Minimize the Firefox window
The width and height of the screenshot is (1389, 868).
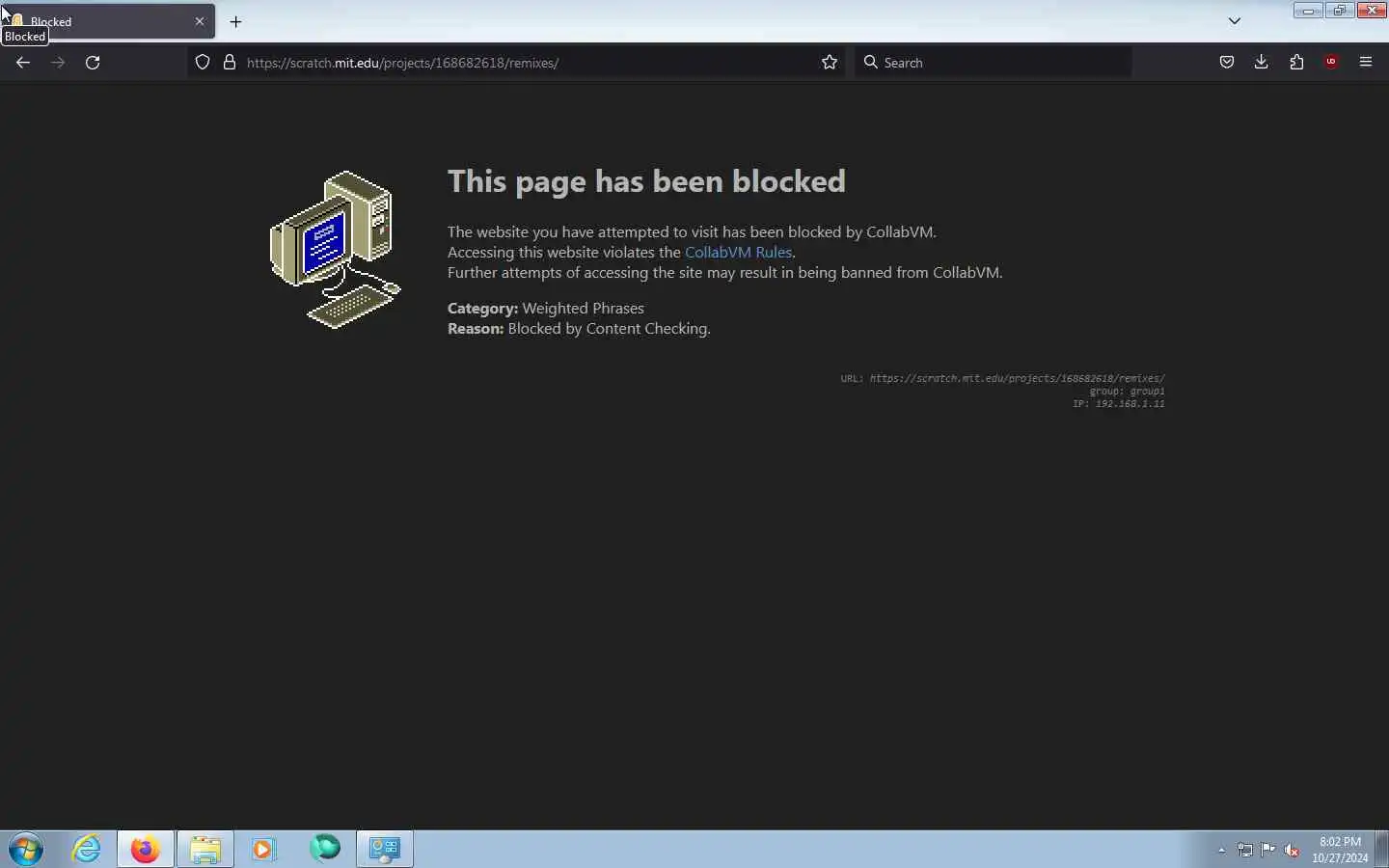[x=1308, y=11]
